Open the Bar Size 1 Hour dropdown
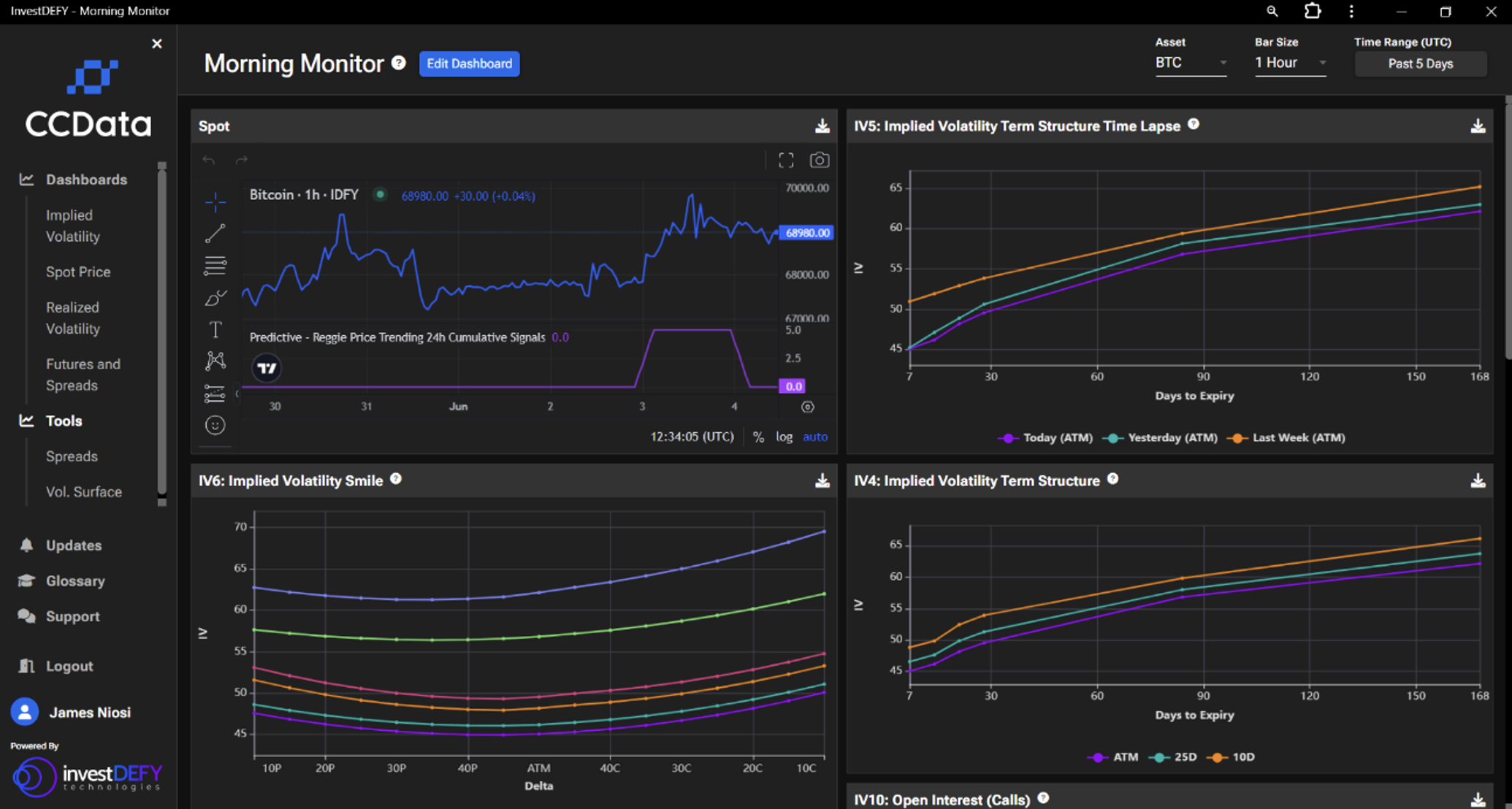The width and height of the screenshot is (1512, 809). [1290, 64]
